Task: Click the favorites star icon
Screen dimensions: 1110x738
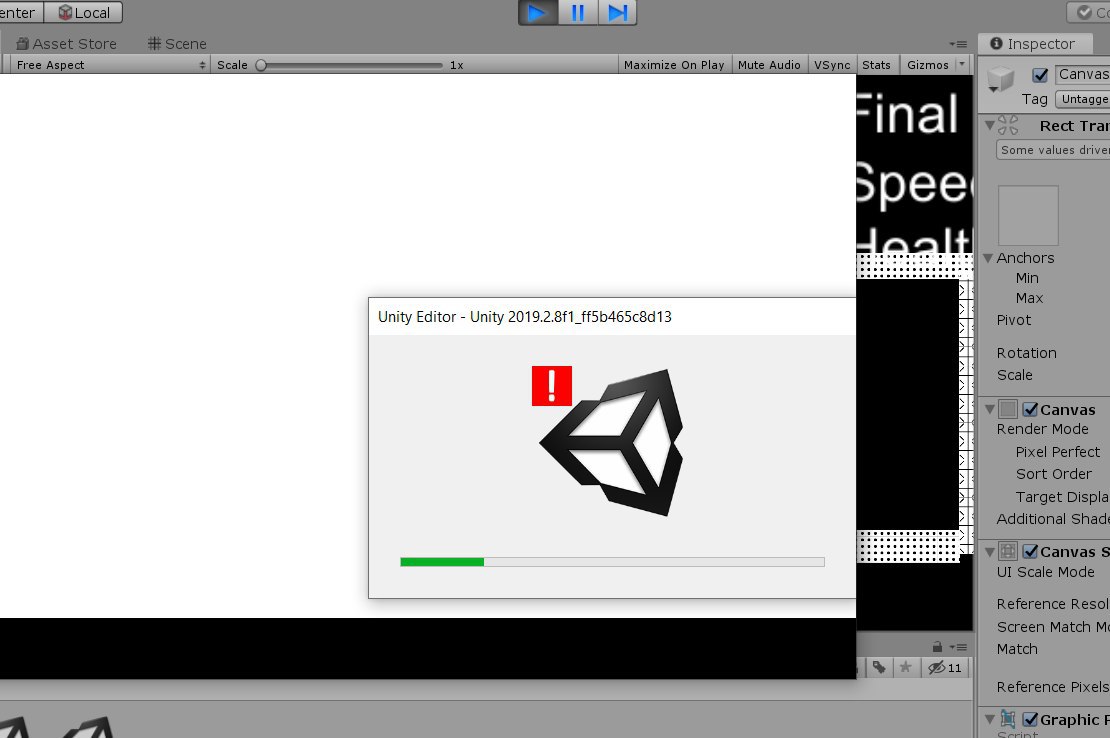Action: (x=905, y=667)
